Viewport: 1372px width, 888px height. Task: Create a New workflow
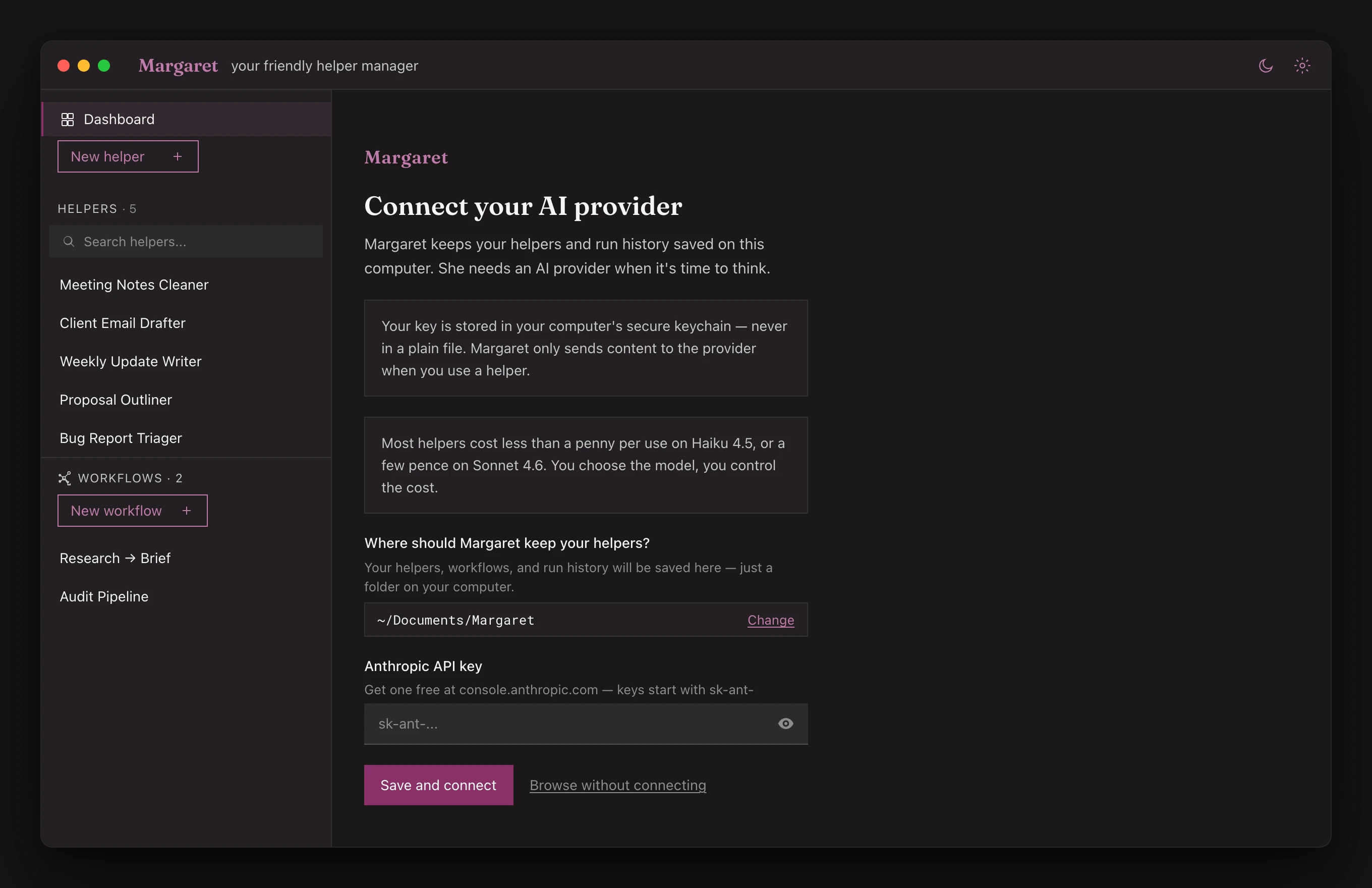point(133,510)
